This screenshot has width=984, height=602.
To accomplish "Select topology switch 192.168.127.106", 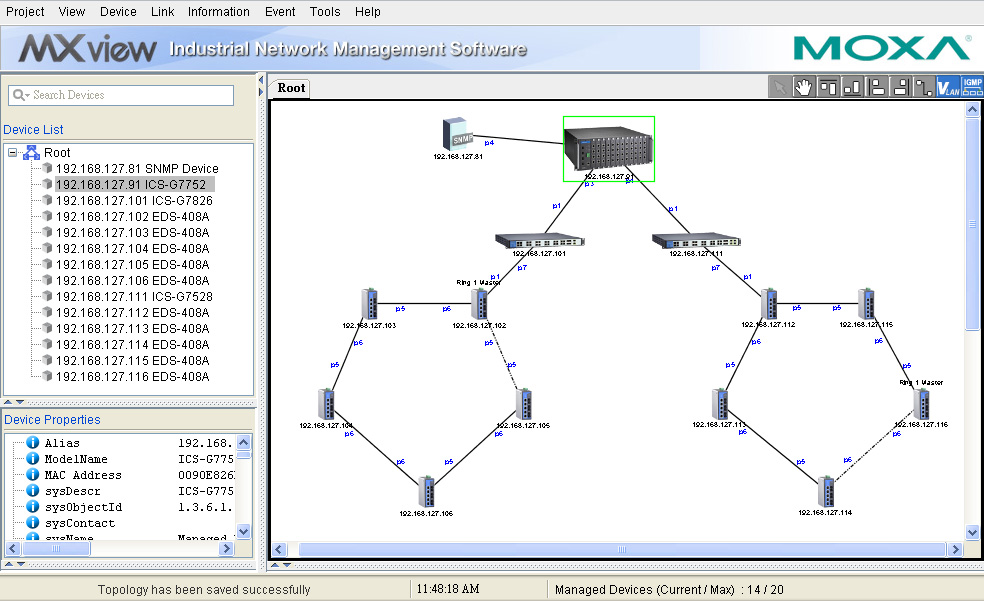I will pos(427,492).
